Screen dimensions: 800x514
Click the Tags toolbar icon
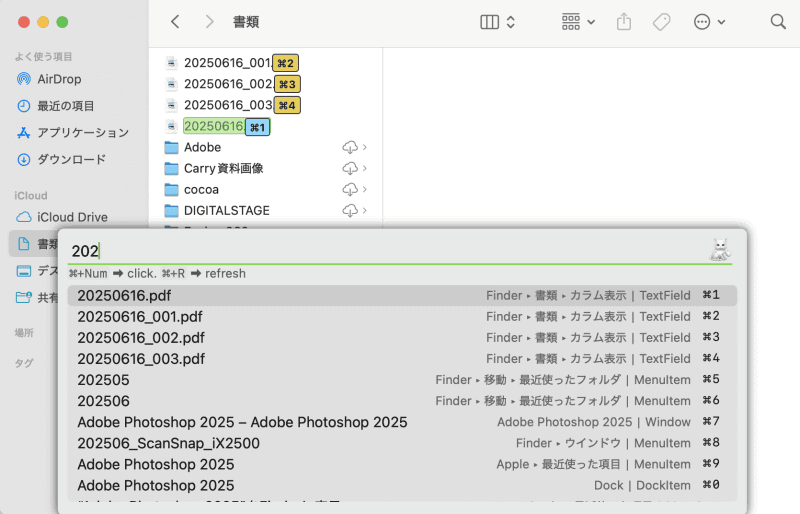click(661, 22)
